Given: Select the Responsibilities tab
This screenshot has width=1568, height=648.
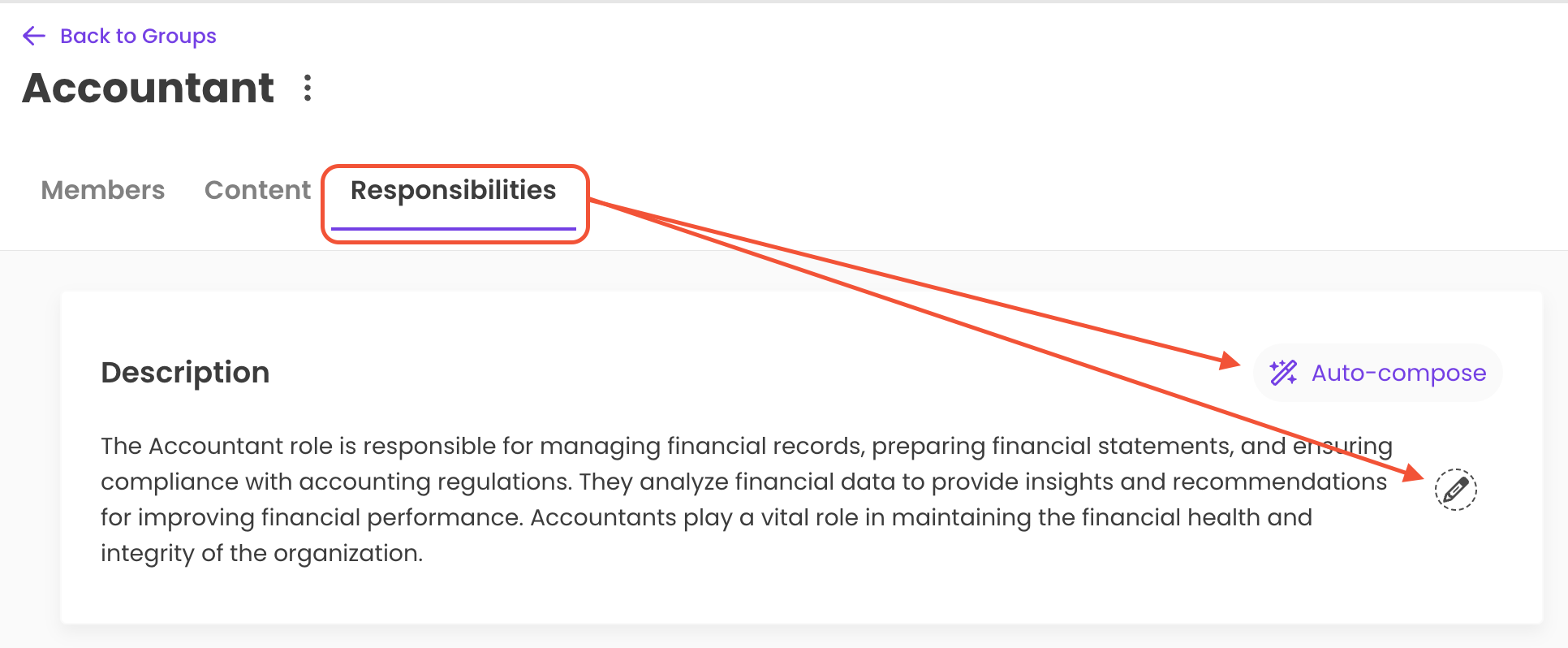Looking at the screenshot, I should click(453, 190).
